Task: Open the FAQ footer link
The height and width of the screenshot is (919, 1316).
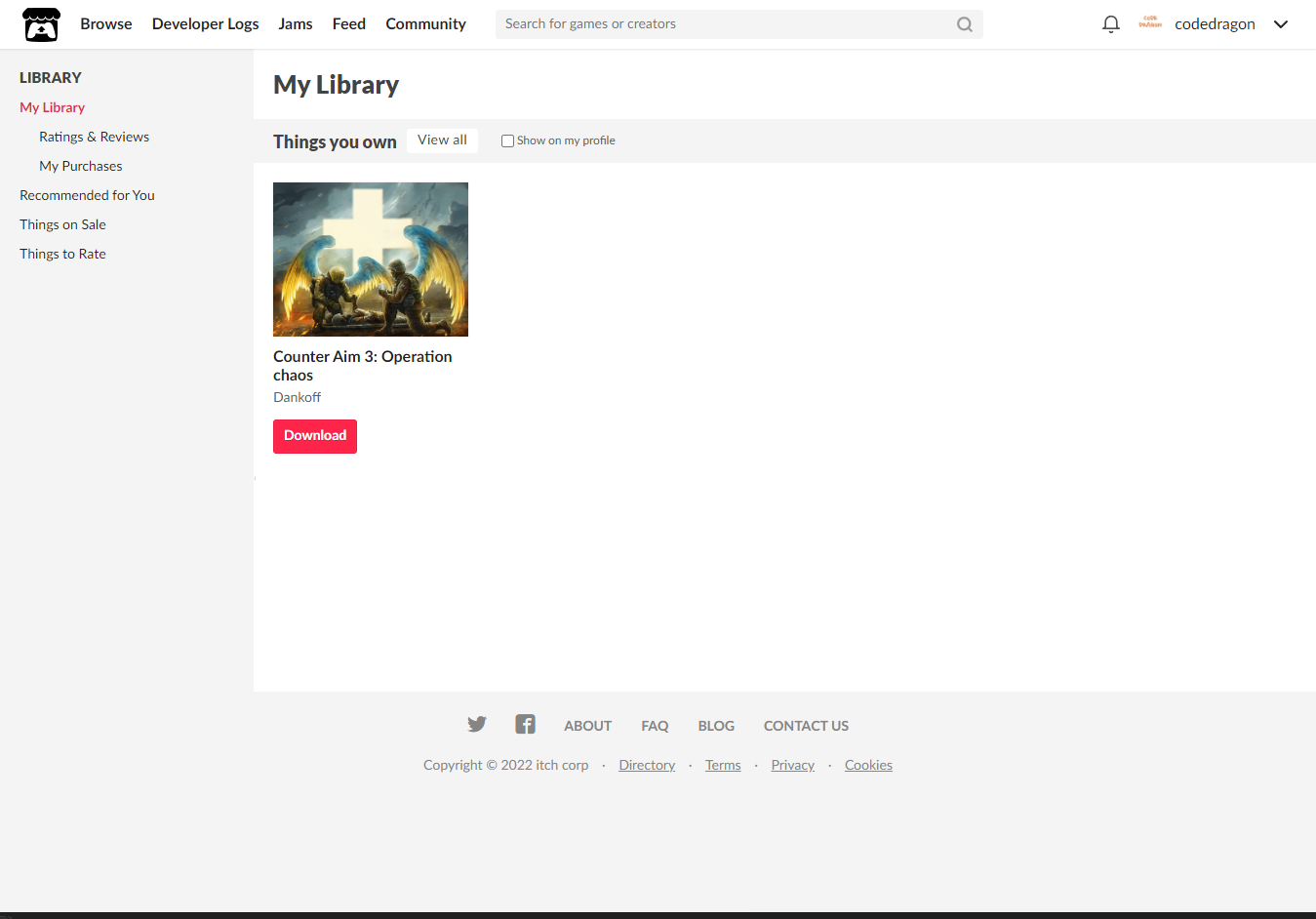Action: click(x=655, y=726)
